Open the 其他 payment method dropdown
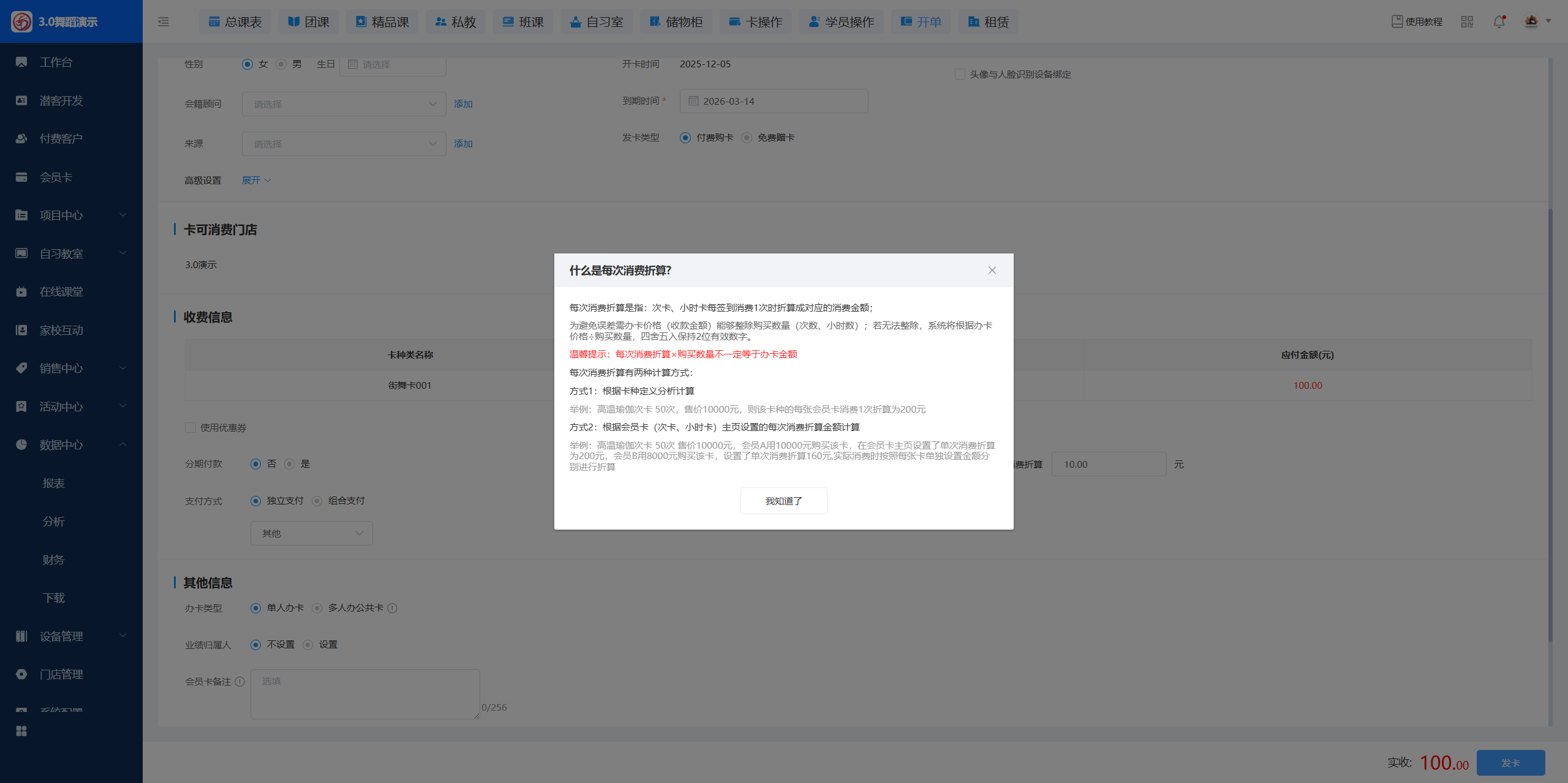The width and height of the screenshot is (1568, 783). pyautogui.click(x=311, y=533)
